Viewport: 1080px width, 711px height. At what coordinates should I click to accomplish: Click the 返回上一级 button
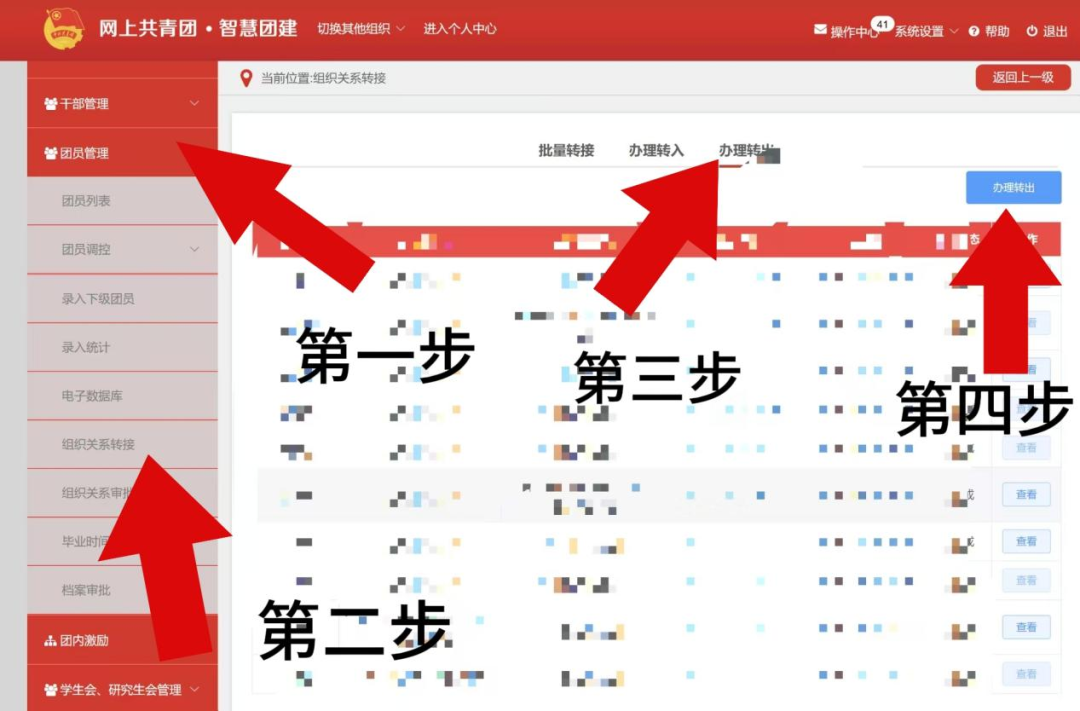point(1023,77)
